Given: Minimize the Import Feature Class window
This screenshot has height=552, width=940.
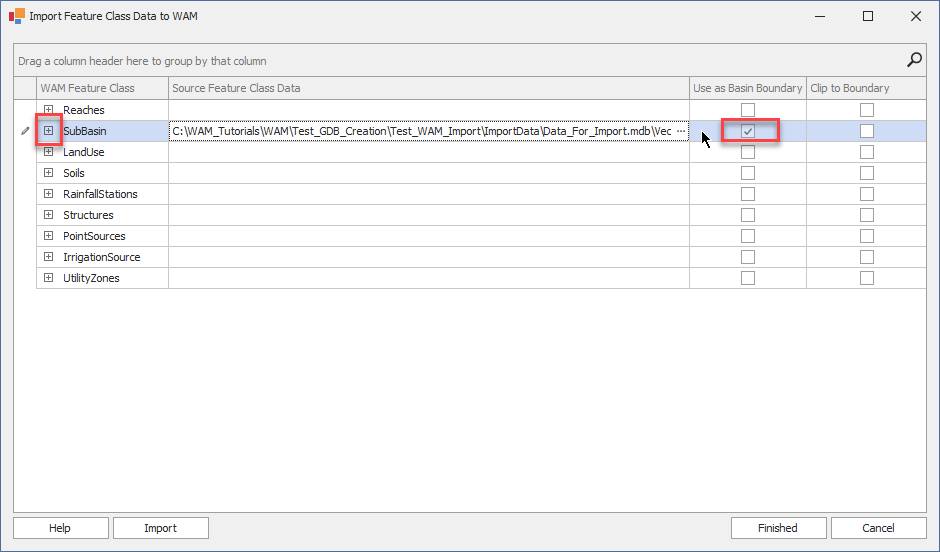Looking at the screenshot, I should click(x=820, y=16).
